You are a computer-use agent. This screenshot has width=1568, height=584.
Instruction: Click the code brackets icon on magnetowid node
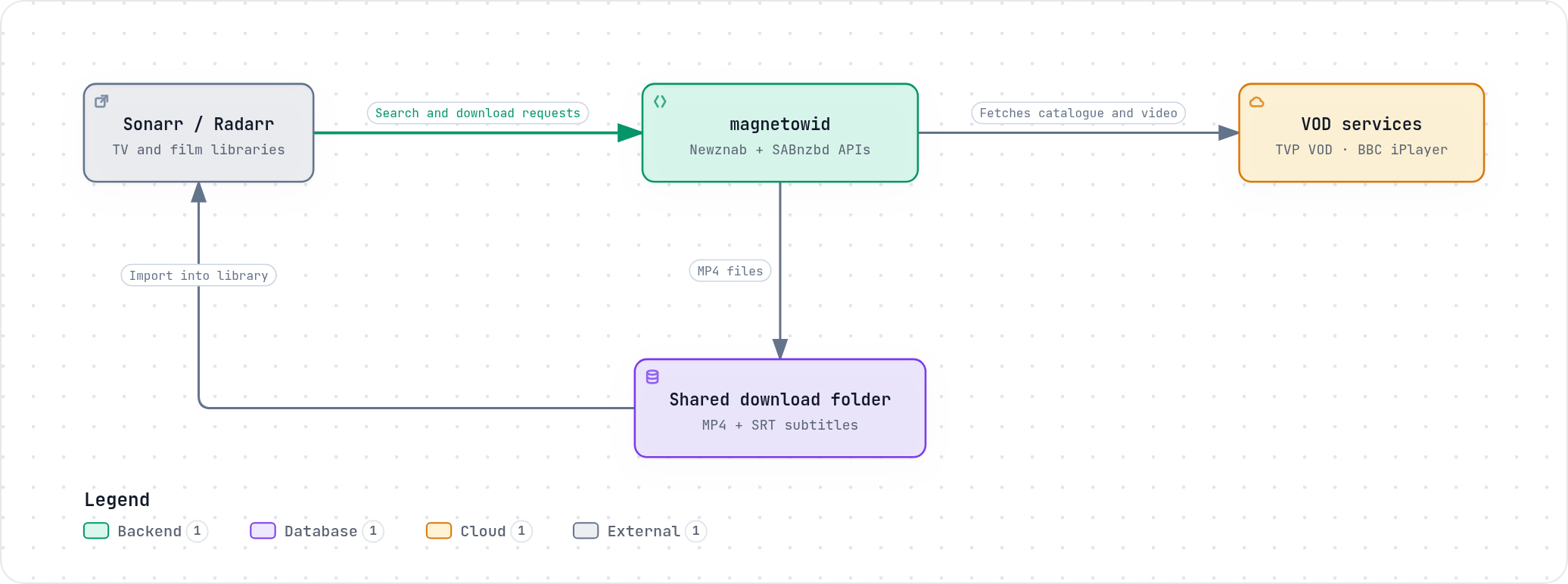[x=660, y=101]
